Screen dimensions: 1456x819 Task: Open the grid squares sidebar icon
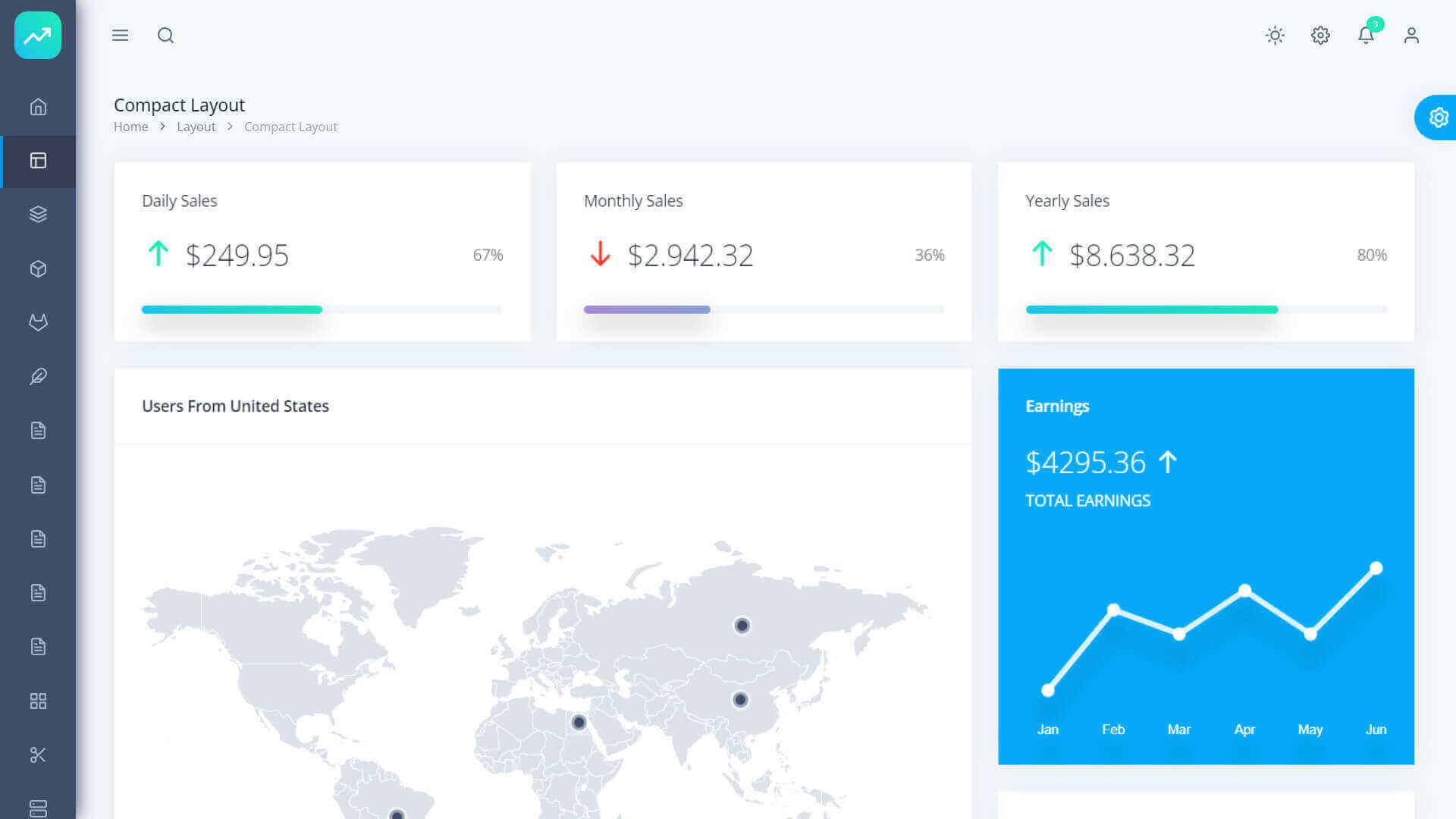click(38, 701)
